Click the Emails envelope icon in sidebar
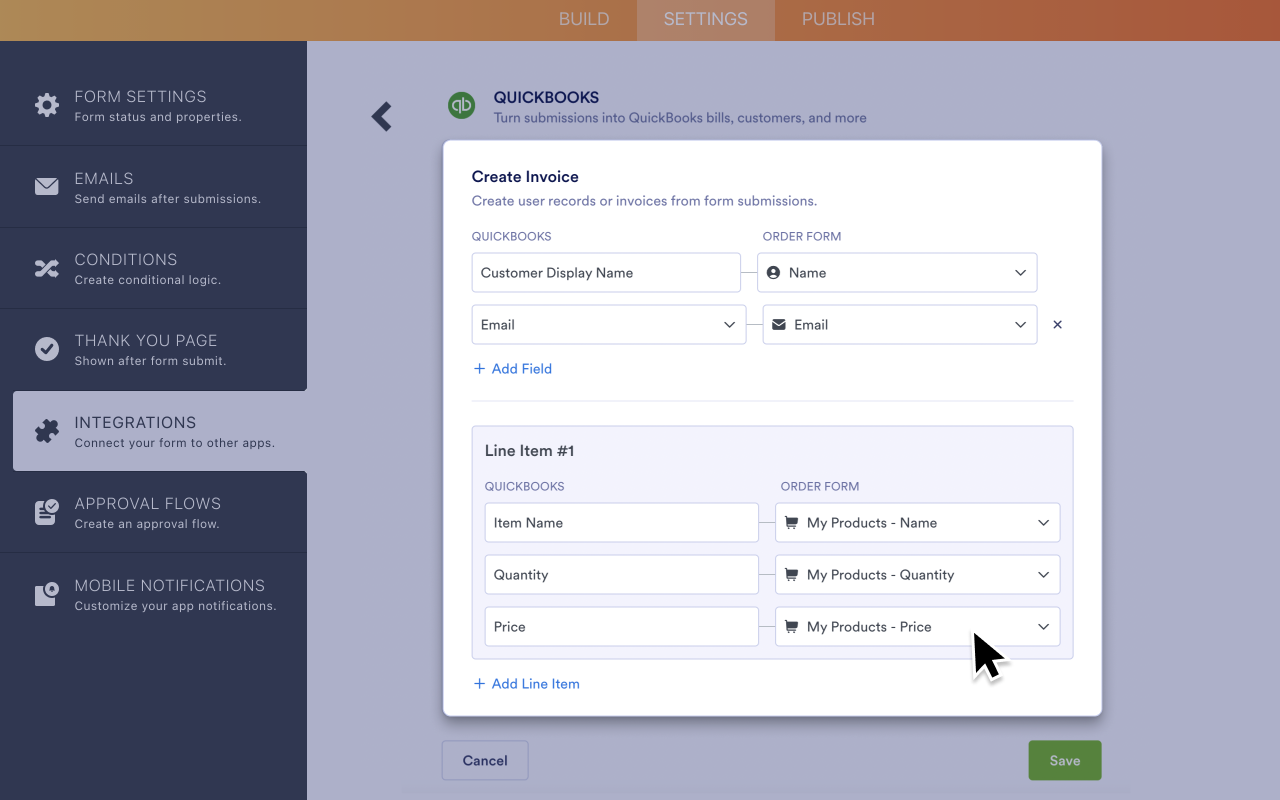Screen dimensions: 1280x800 47,187
